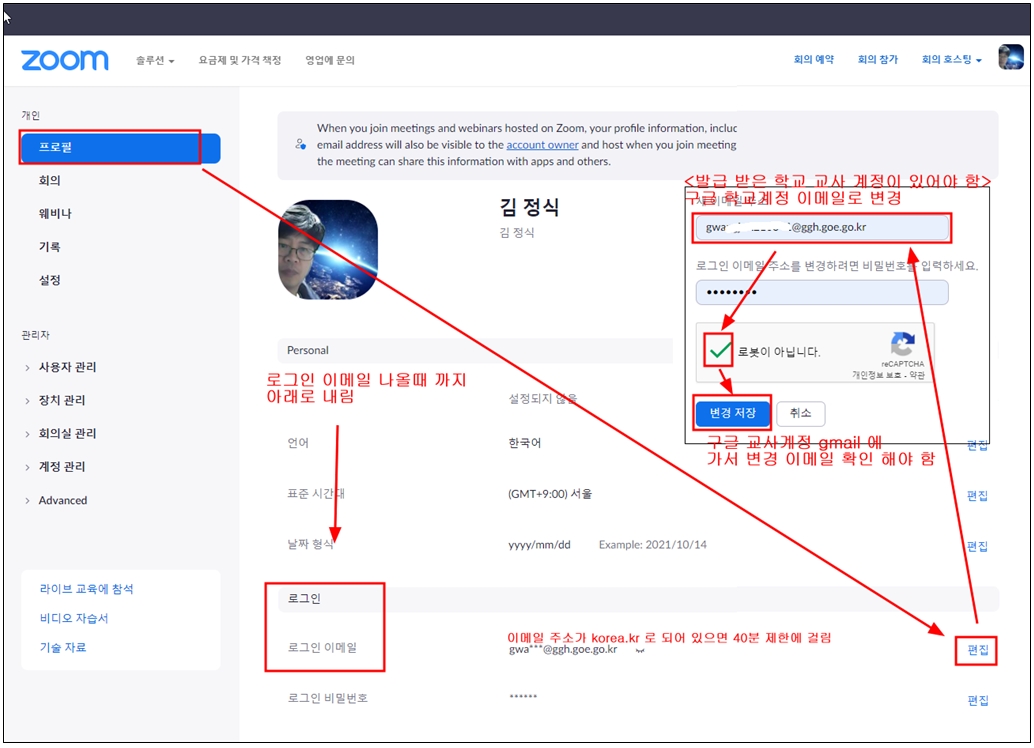
Task: Click 편집 for 언어 row
Action: [977, 445]
